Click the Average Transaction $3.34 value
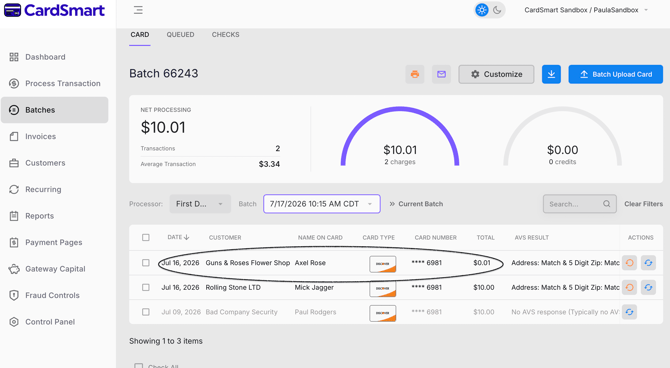 click(269, 164)
